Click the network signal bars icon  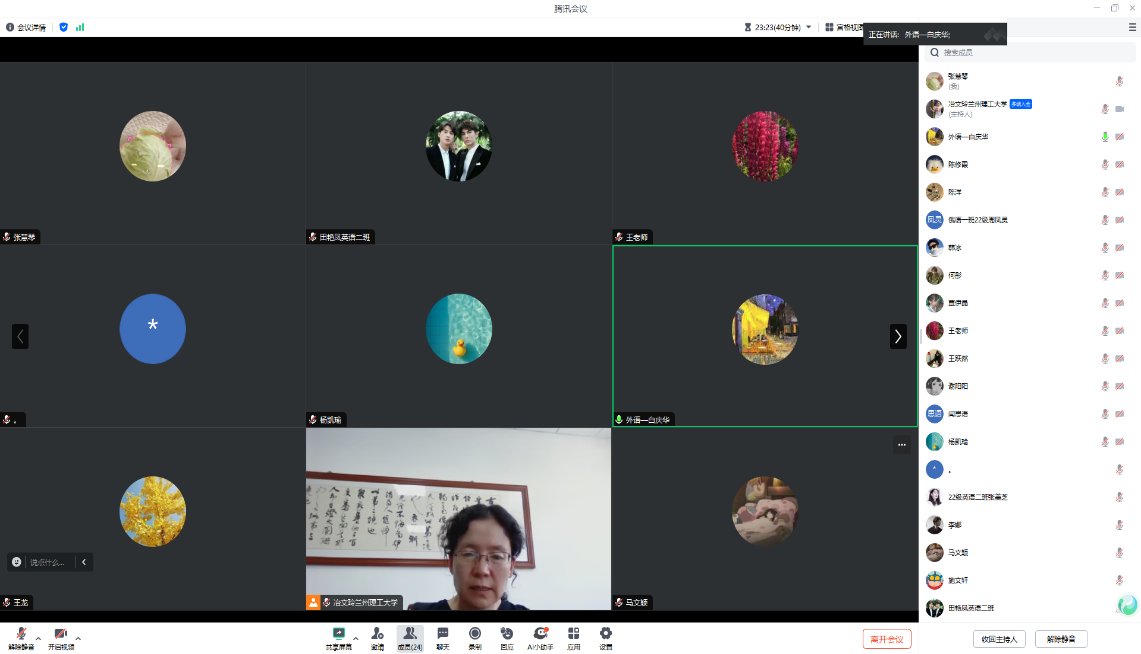80,27
